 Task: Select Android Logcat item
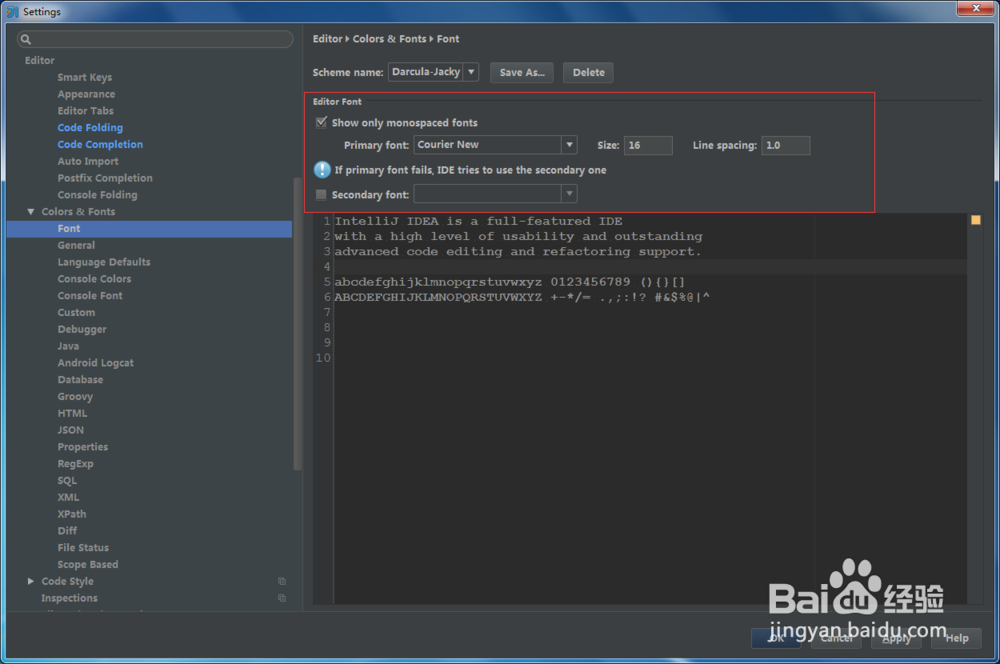(x=96, y=363)
